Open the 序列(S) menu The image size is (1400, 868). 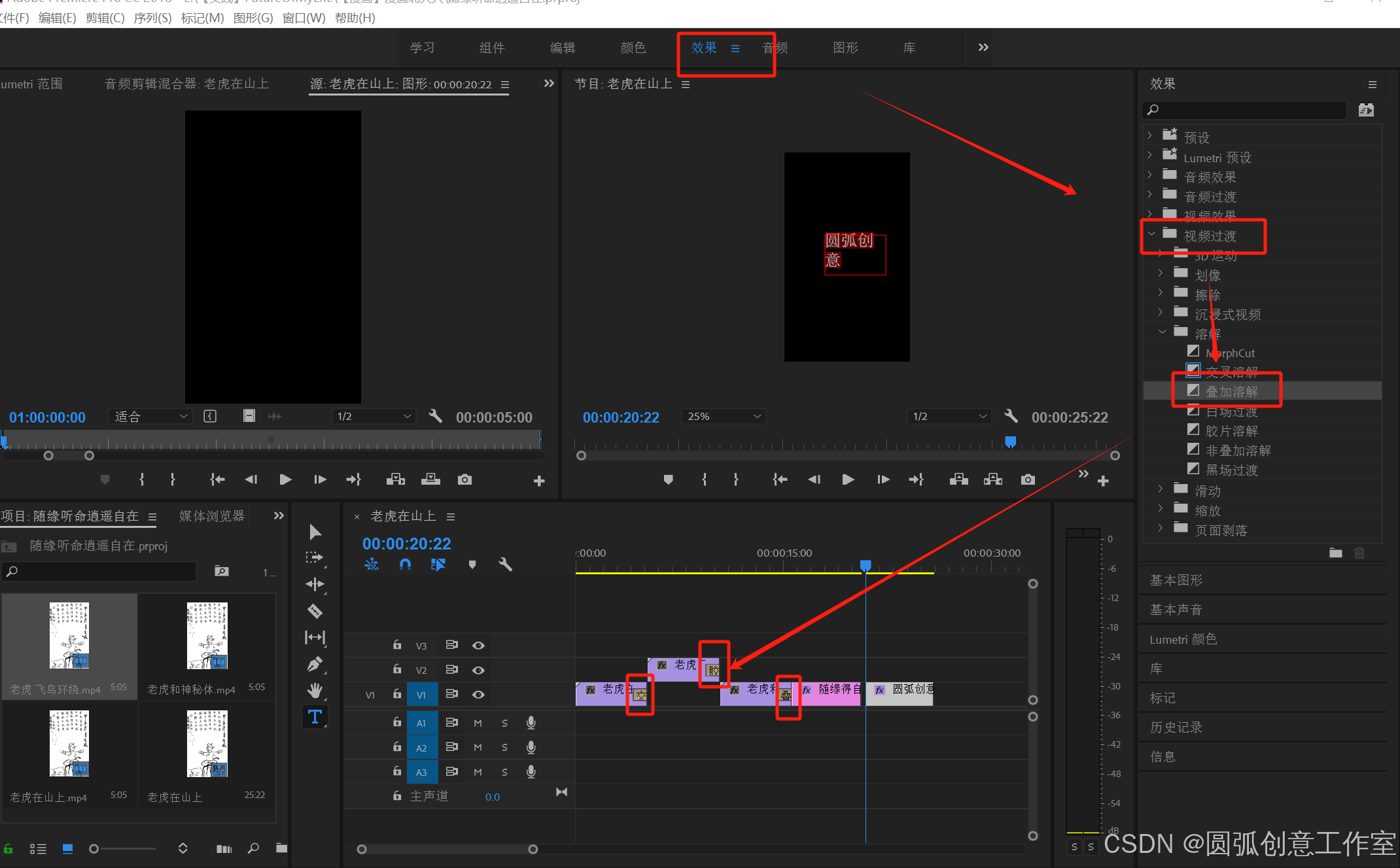click(152, 18)
